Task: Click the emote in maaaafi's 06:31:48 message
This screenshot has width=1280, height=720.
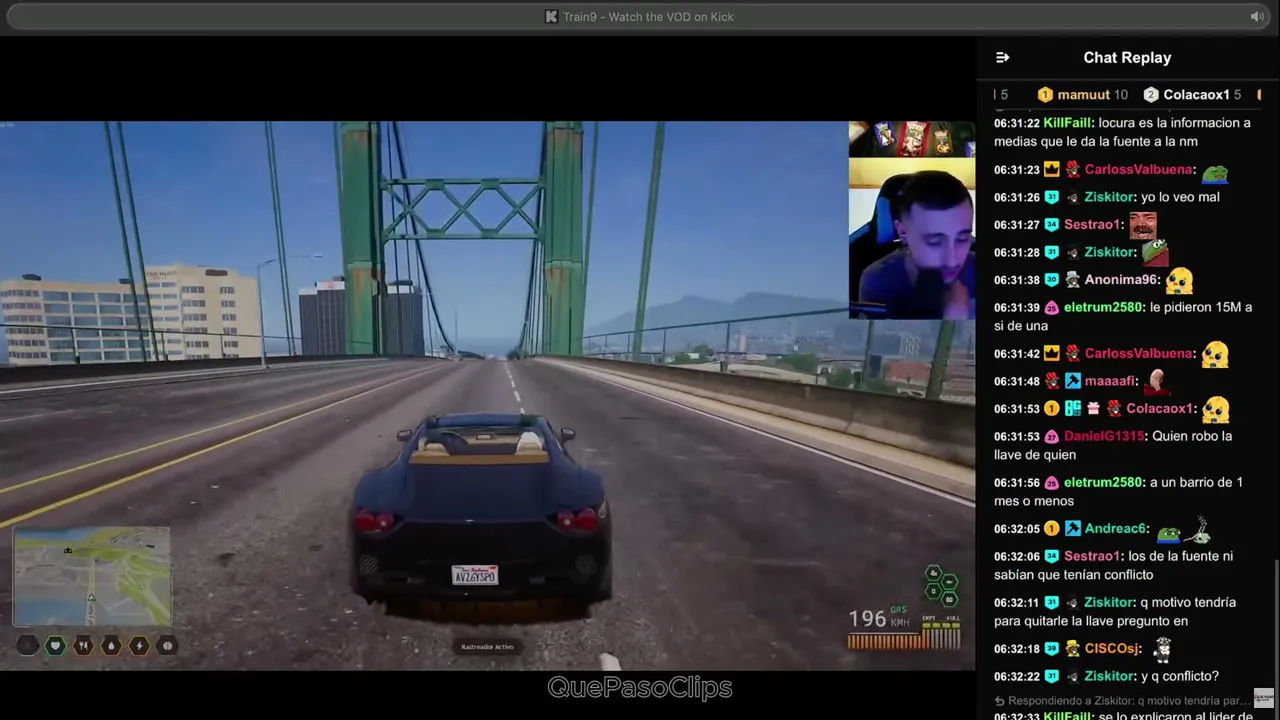Action: [1157, 380]
